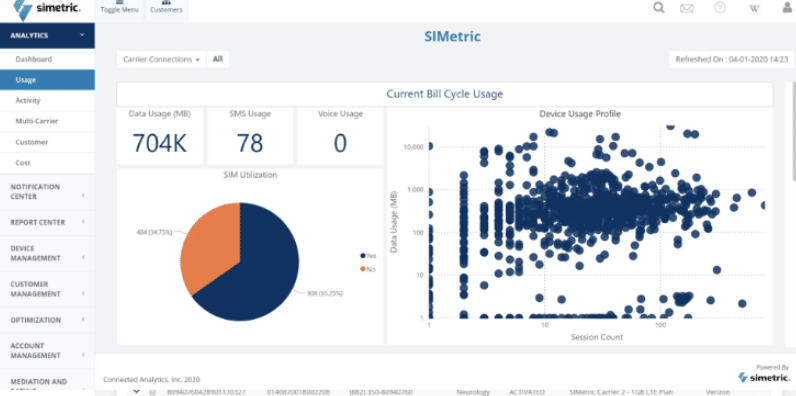Open the Carrier Connections dropdown
The image size is (796, 396).
(x=161, y=59)
